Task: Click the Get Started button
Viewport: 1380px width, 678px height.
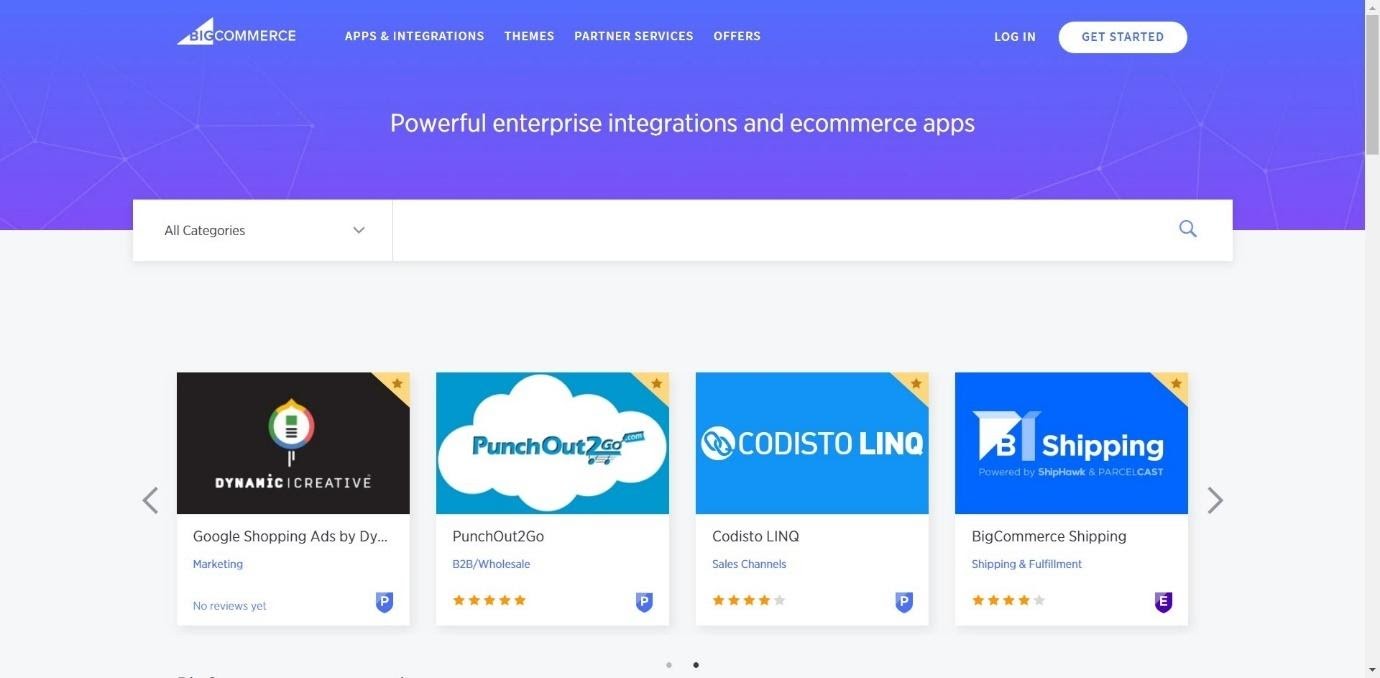Action: click(1123, 37)
